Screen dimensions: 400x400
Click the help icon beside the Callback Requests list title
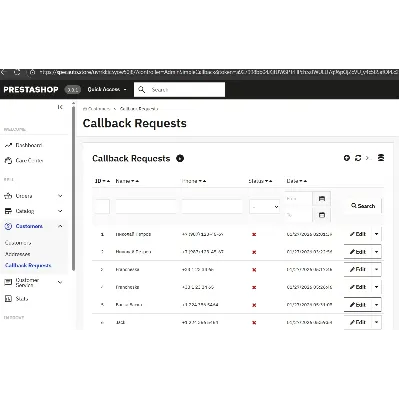tap(180, 158)
